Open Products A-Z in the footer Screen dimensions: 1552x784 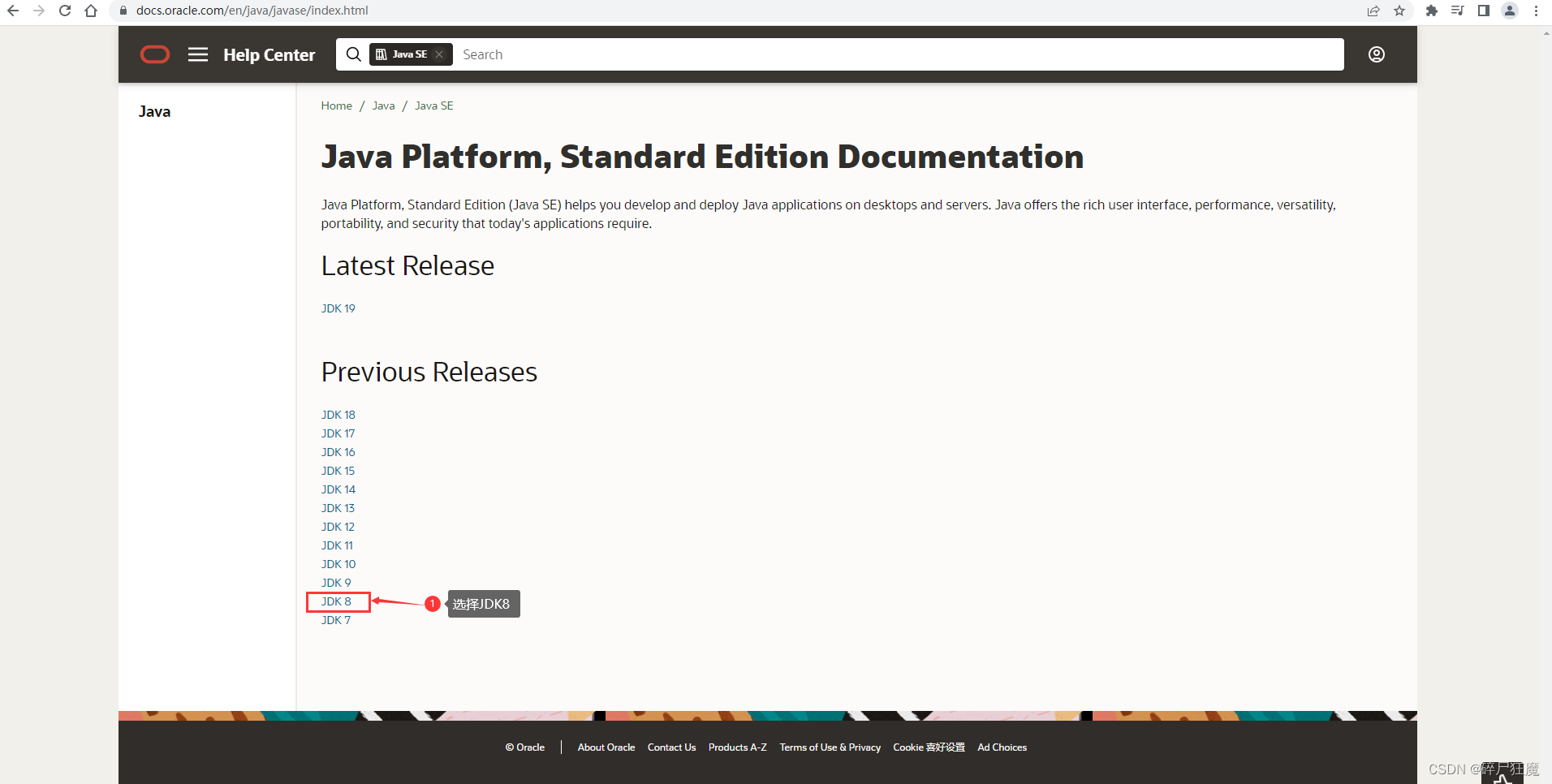[737, 747]
